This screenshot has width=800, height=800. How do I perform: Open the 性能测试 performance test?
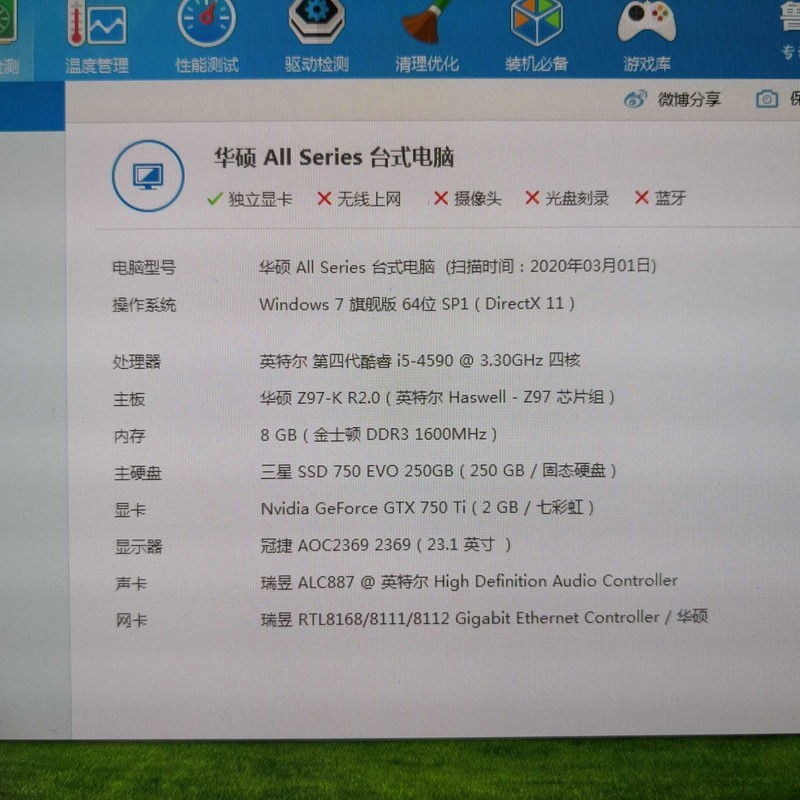click(x=207, y=37)
